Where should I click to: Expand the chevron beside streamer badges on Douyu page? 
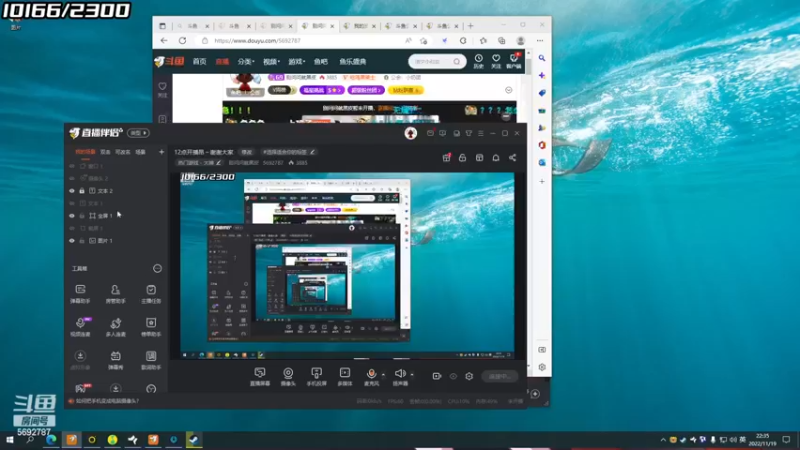[x=509, y=90]
